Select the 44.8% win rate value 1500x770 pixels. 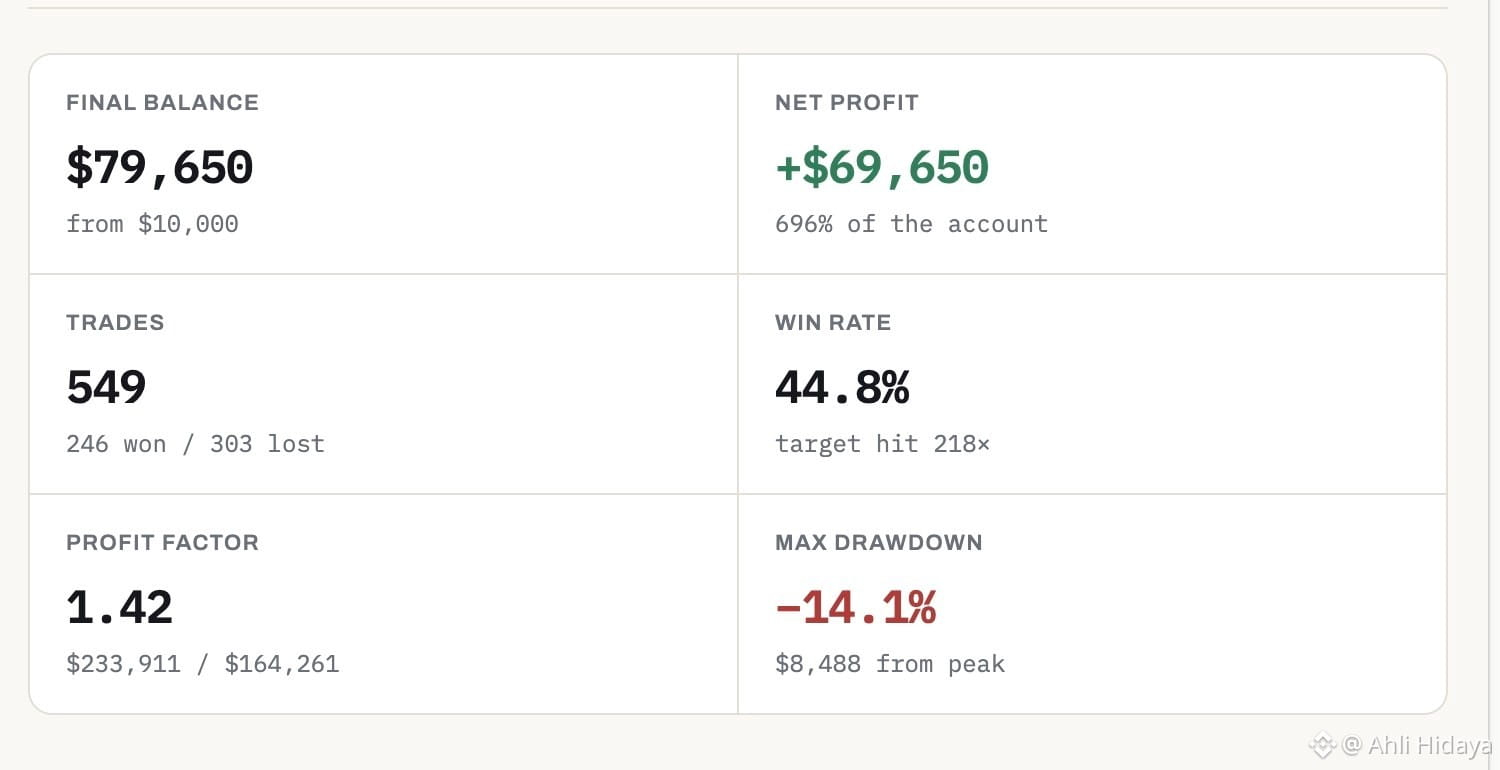[x=842, y=387]
